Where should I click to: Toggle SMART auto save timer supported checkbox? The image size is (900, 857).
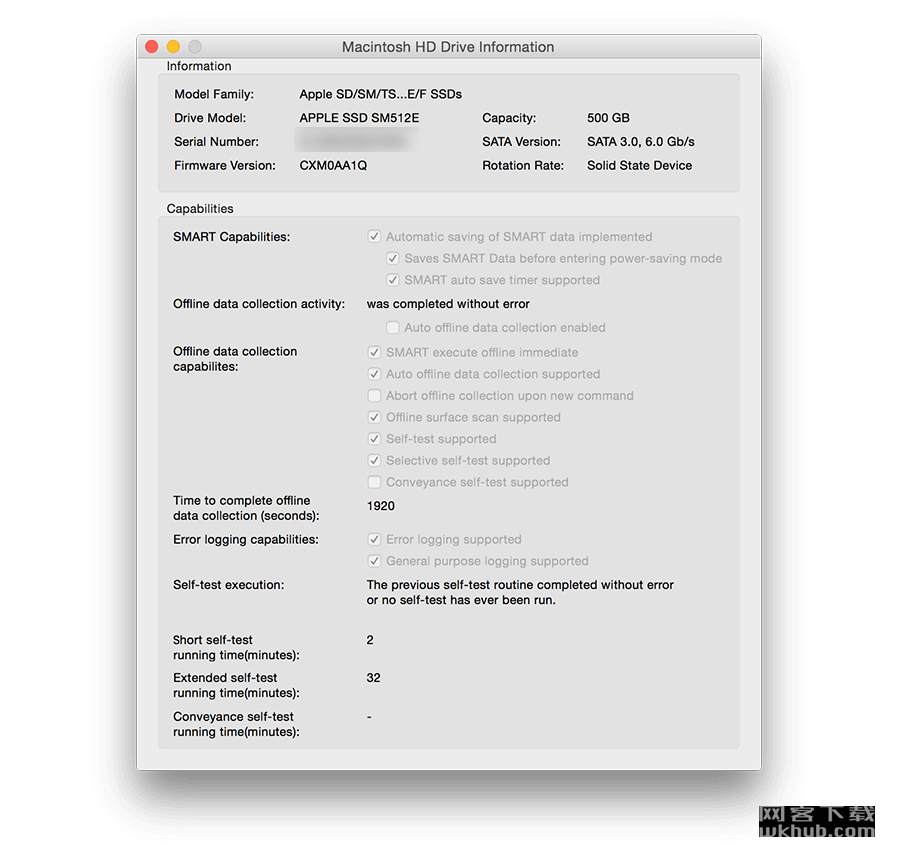click(393, 280)
